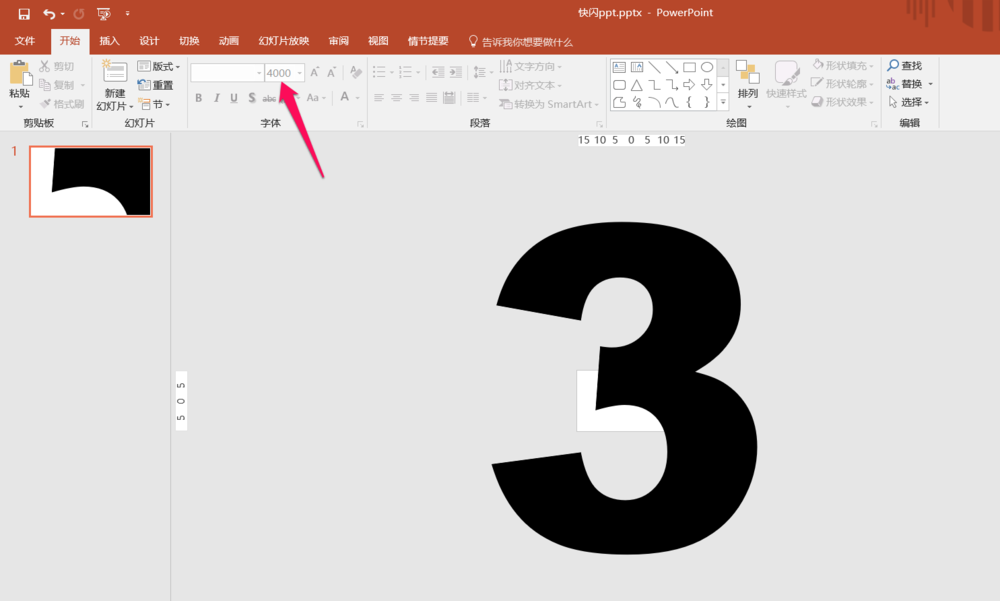The width and height of the screenshot is (1000, 601).
Task: Choose the oval shape
Action: point(707,67)
